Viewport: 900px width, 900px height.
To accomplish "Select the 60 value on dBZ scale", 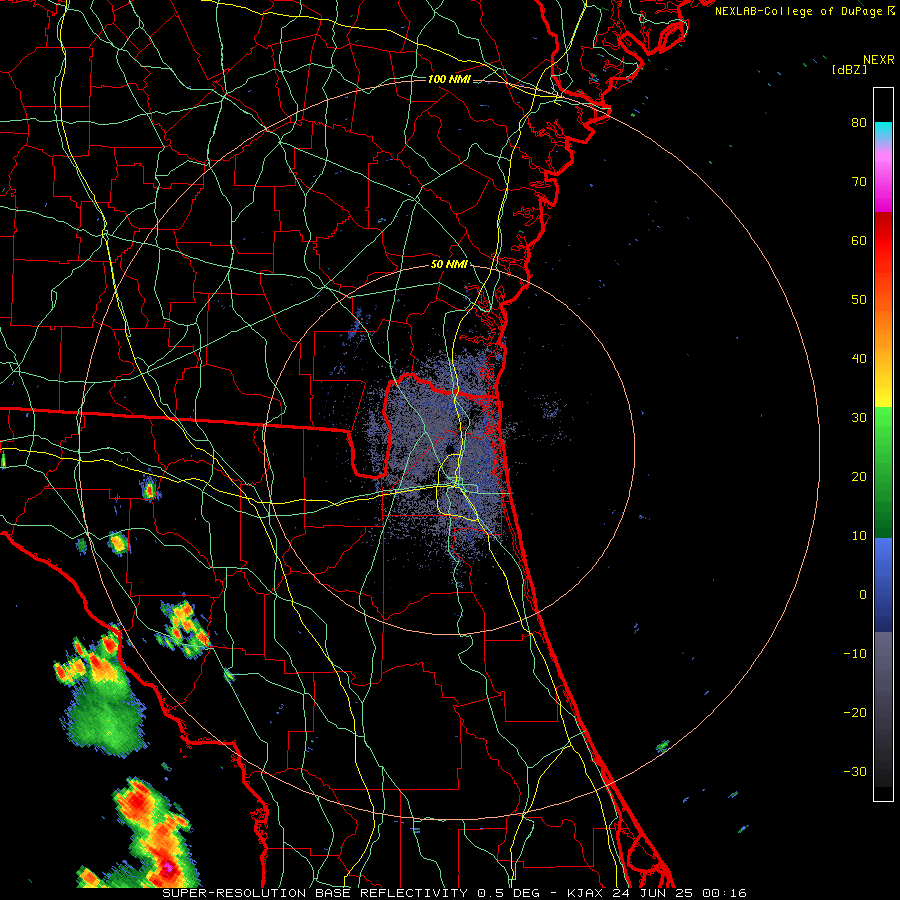I will pos(859,240).
